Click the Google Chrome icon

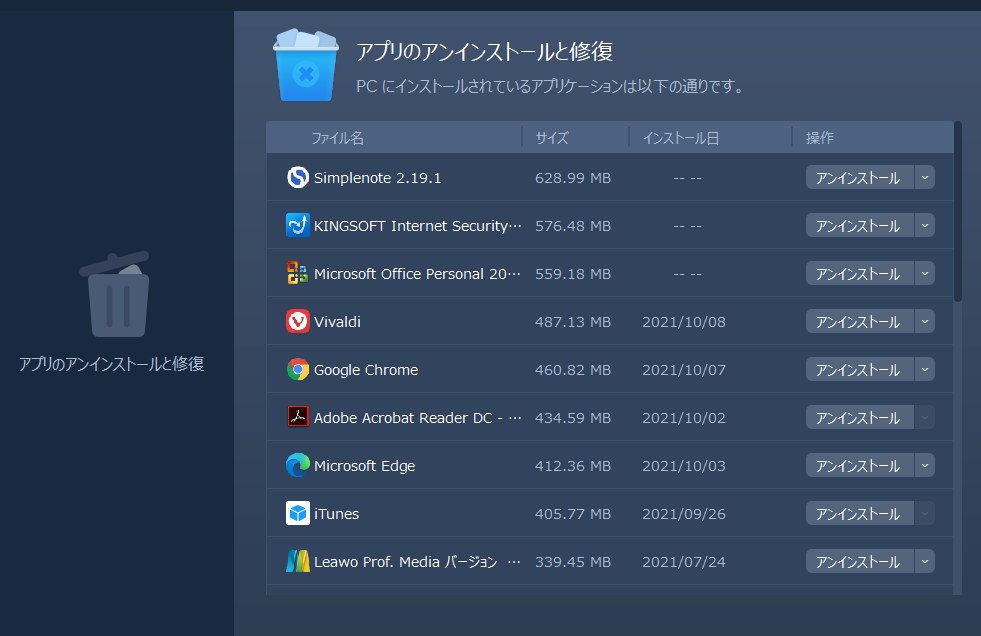tap(298, 370)
